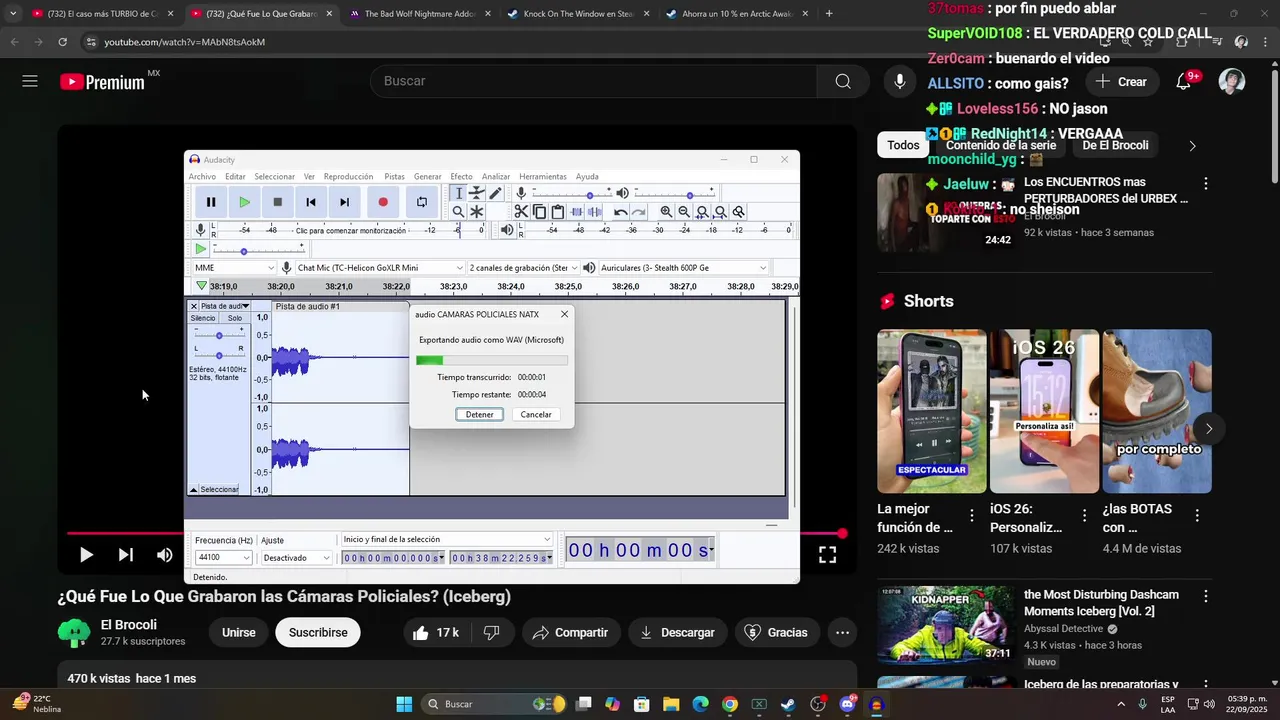Open the Auriculares playback device dropdown

[x=683, y=268]
